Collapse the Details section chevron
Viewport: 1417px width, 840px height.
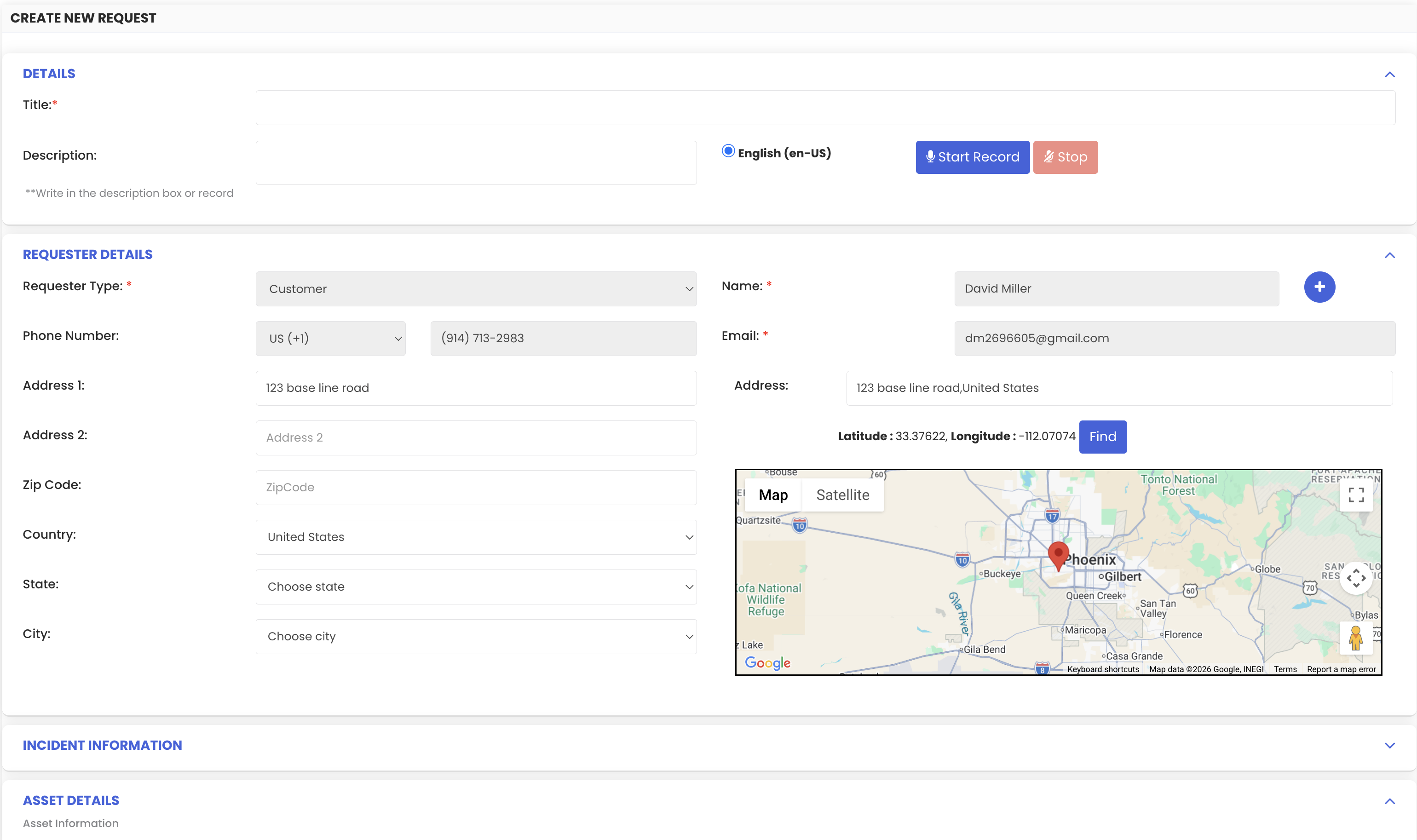1389,75
